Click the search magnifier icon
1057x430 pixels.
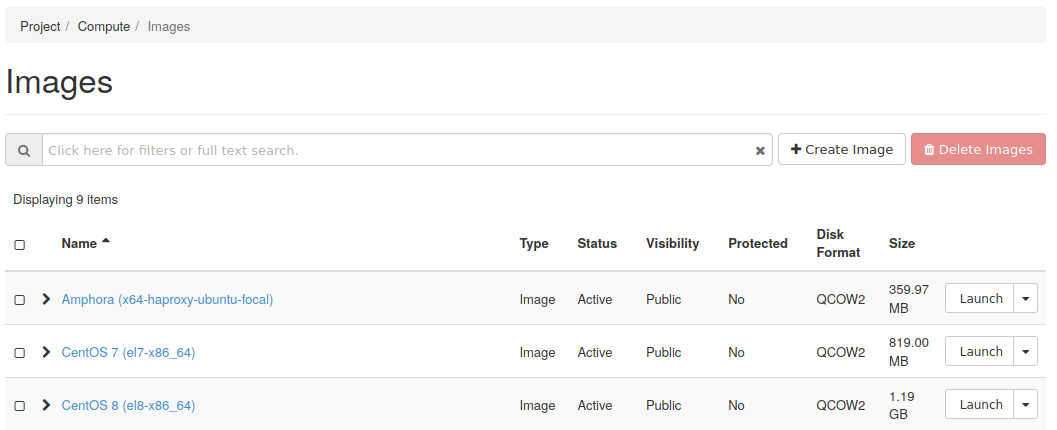pyautogui.click(x=24, y=150)
